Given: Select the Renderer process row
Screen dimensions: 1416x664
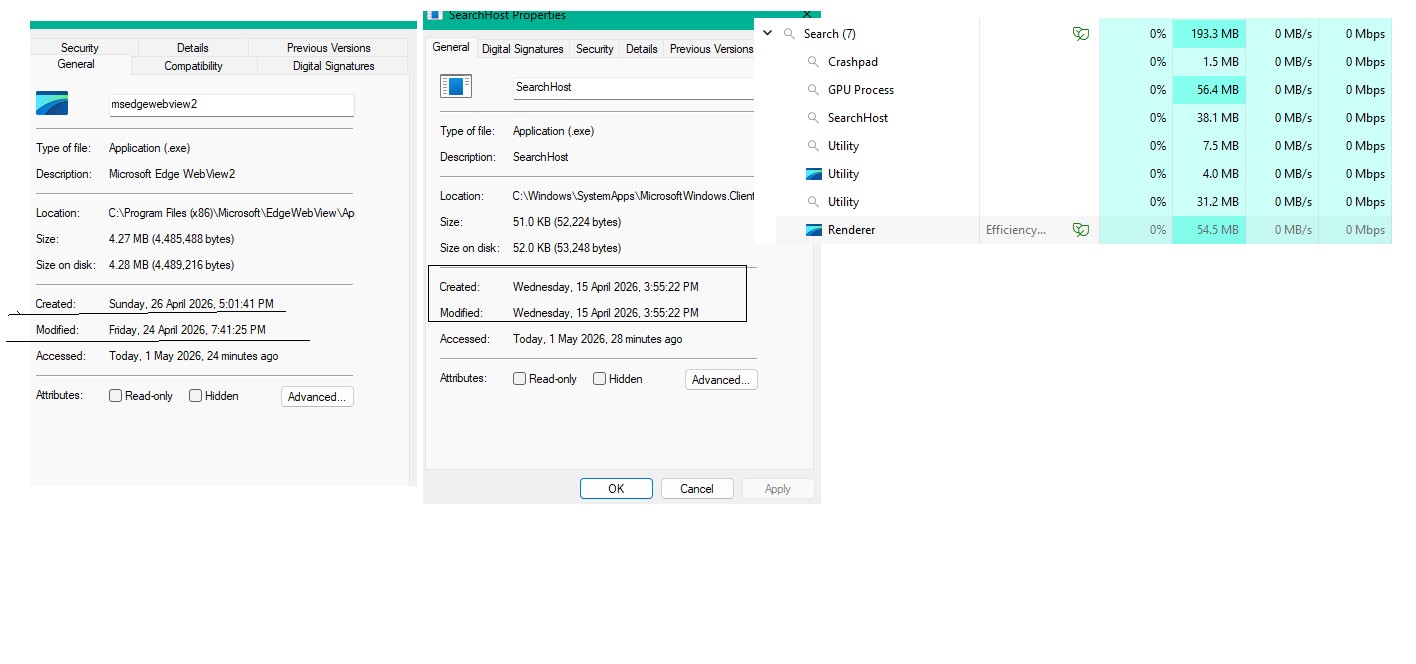Looking at the screenshot, I should (x=1084, y=230).
